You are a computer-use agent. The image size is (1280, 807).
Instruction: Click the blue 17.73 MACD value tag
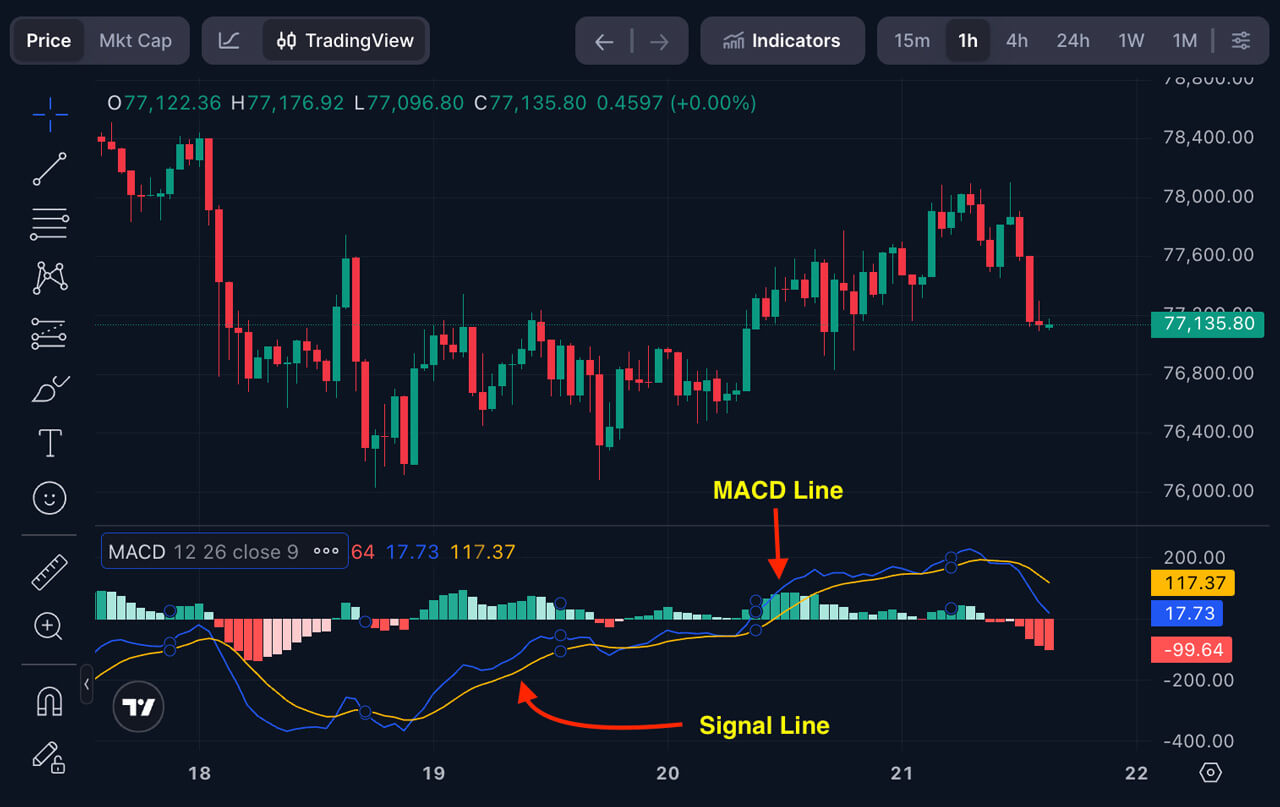click(x=1187, y=614)
